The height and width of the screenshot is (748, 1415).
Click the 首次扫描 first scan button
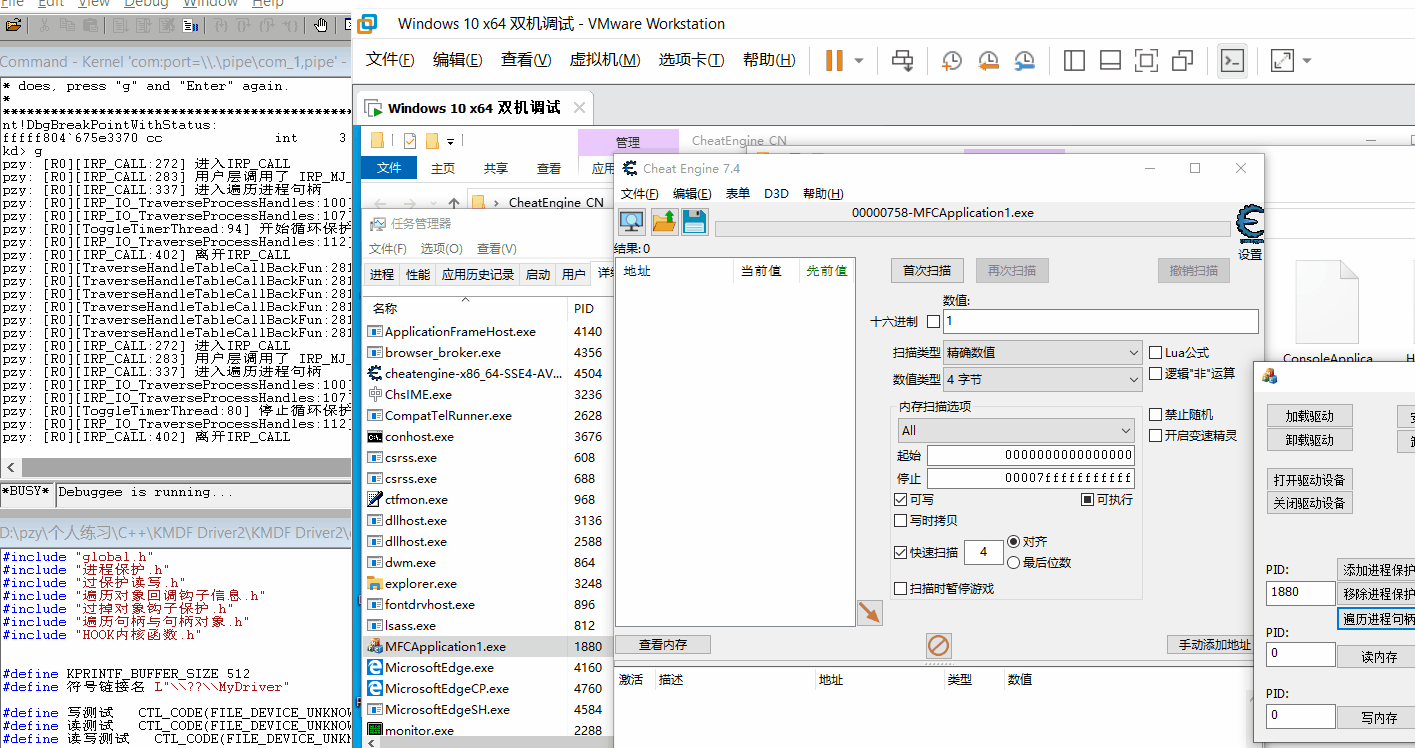click(928, 270)
